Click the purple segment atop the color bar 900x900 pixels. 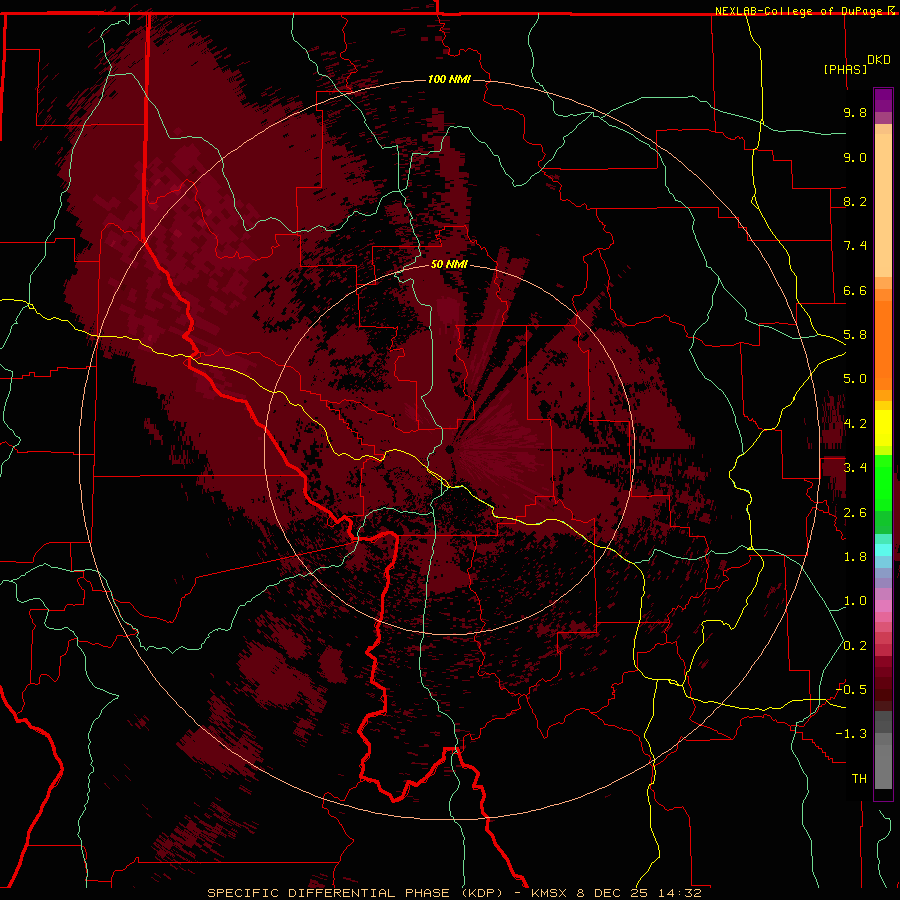(x=883, y=100)
